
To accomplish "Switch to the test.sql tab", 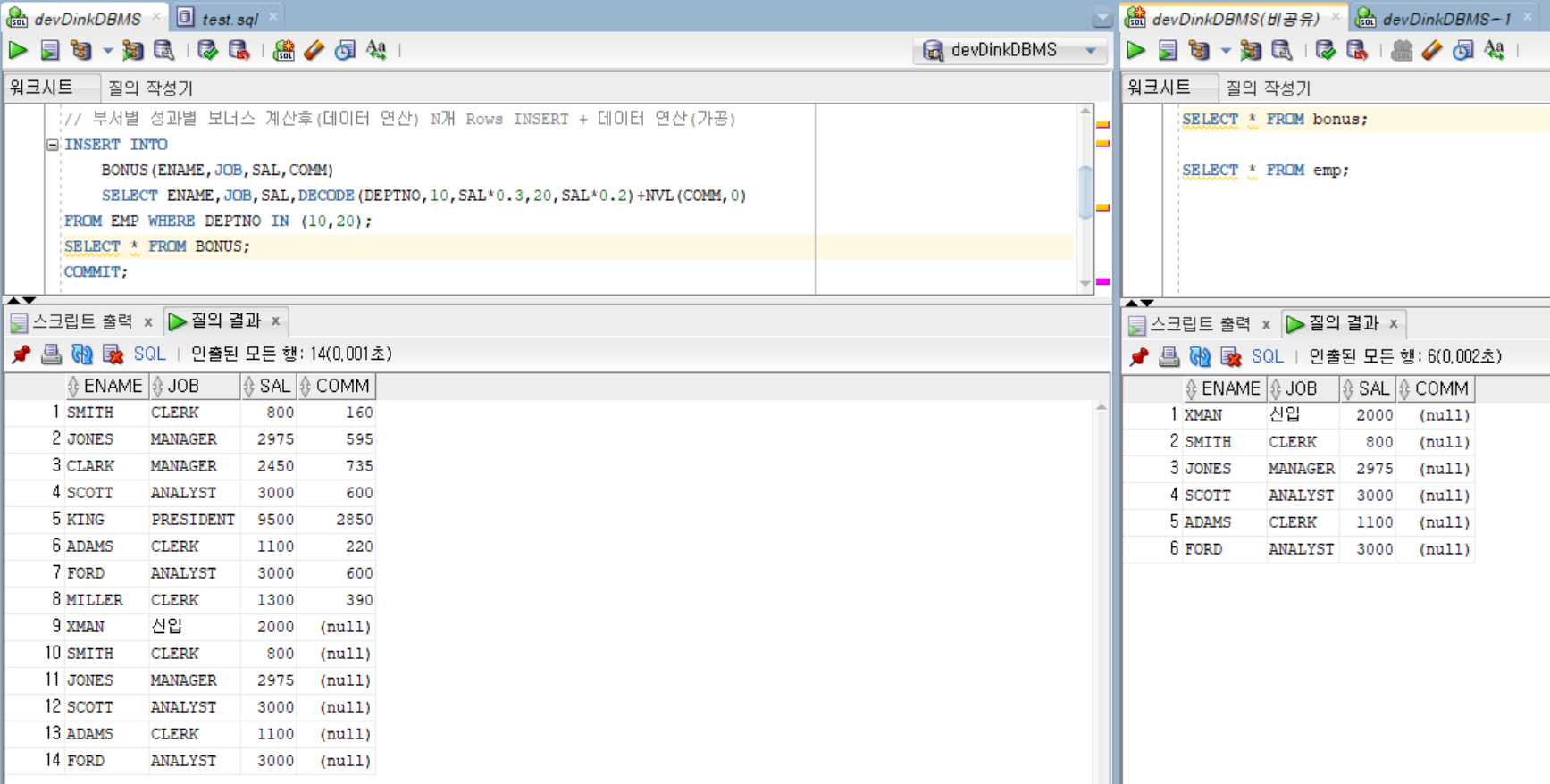I will [x=229, y=18].
